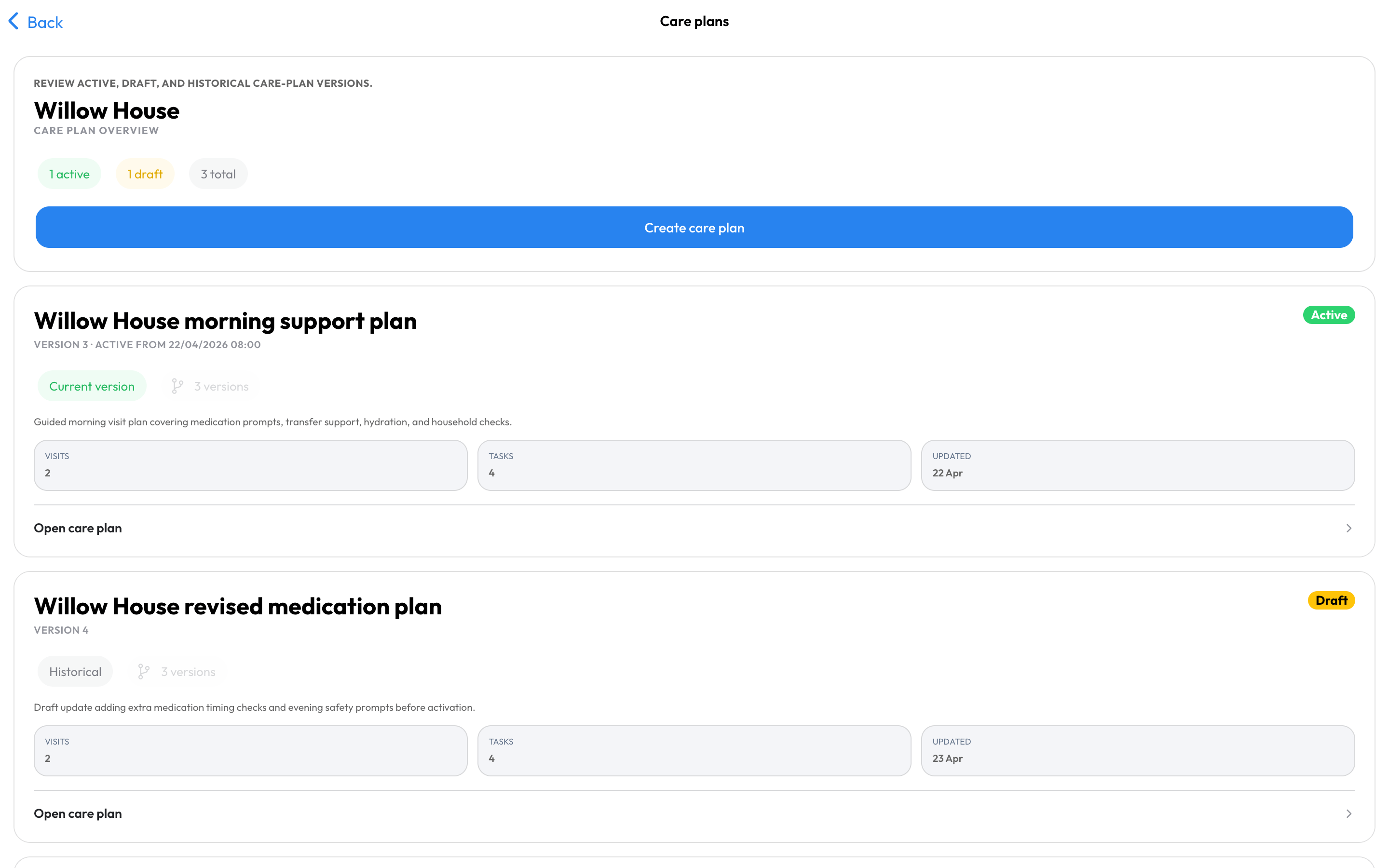This screenshot has width=1389, height=868.
Task: Click the Visits tile on morning support plan
Action: [251, 465]
